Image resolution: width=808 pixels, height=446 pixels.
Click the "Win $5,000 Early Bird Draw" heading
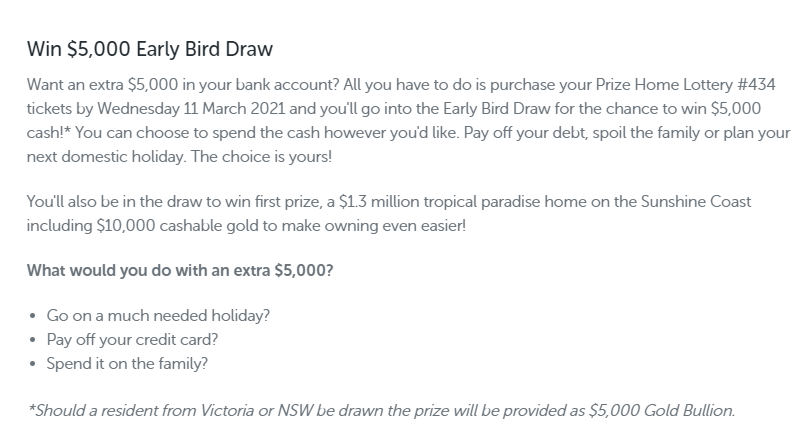(149, 49)
